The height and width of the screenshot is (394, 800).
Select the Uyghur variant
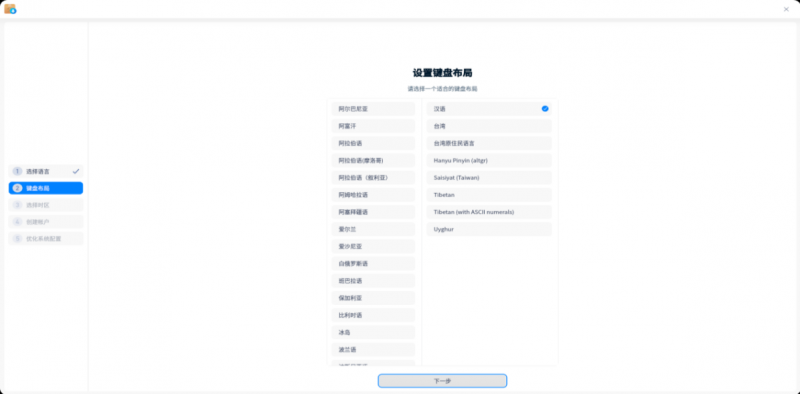[489, 229]
